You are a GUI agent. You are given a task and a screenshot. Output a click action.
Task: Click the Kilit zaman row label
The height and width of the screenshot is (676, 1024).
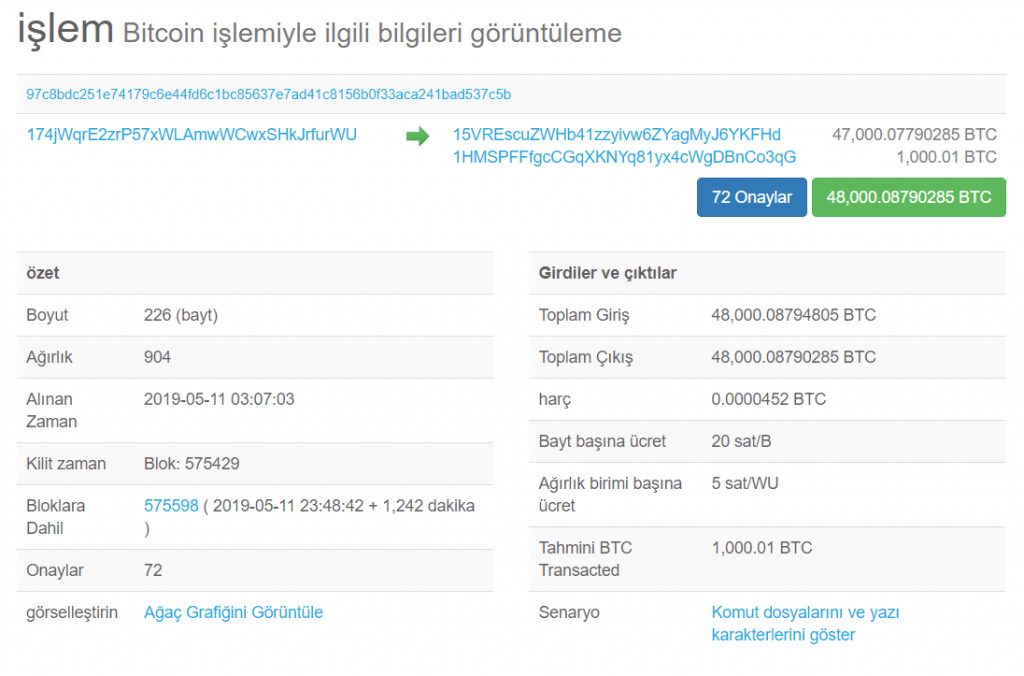tap(66, 464)
